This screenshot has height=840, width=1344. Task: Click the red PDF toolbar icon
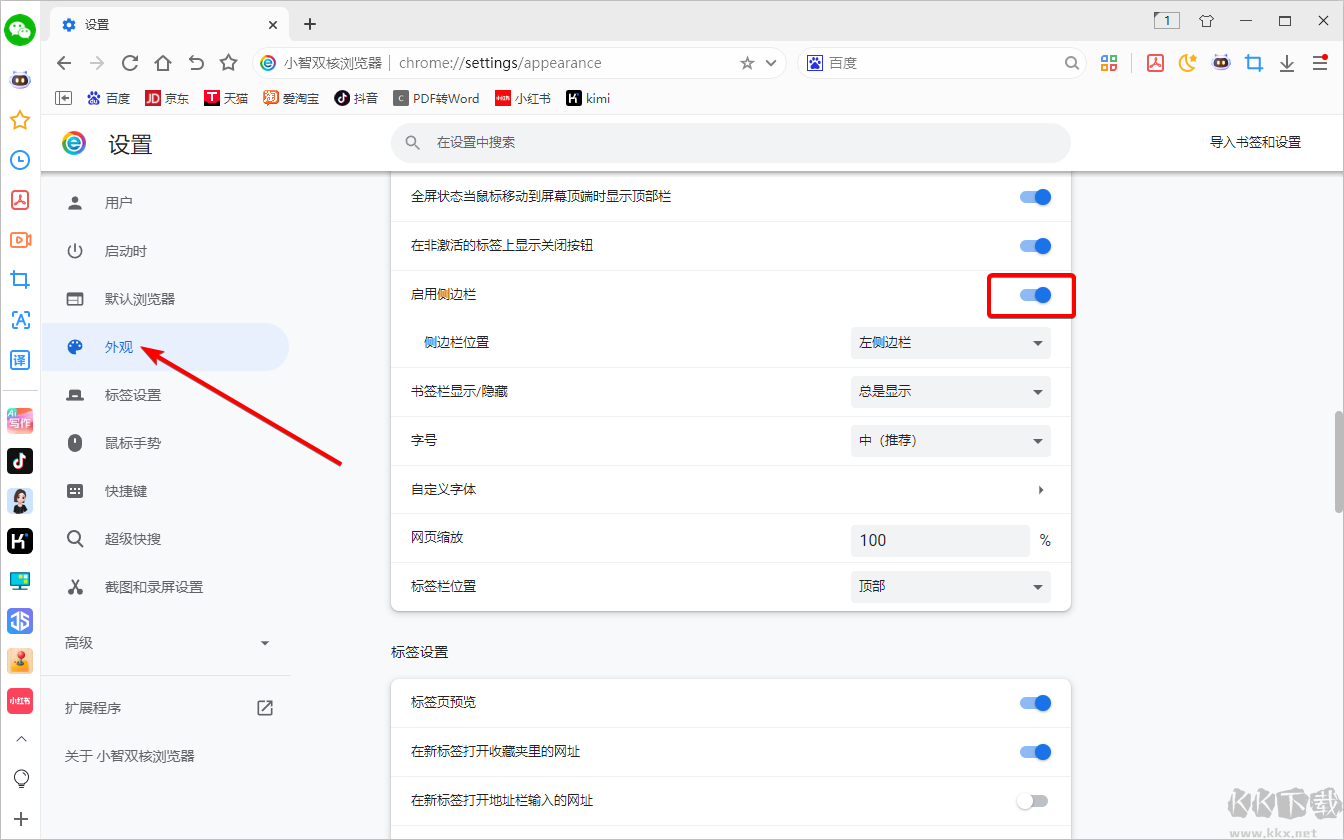point(1155,62)
